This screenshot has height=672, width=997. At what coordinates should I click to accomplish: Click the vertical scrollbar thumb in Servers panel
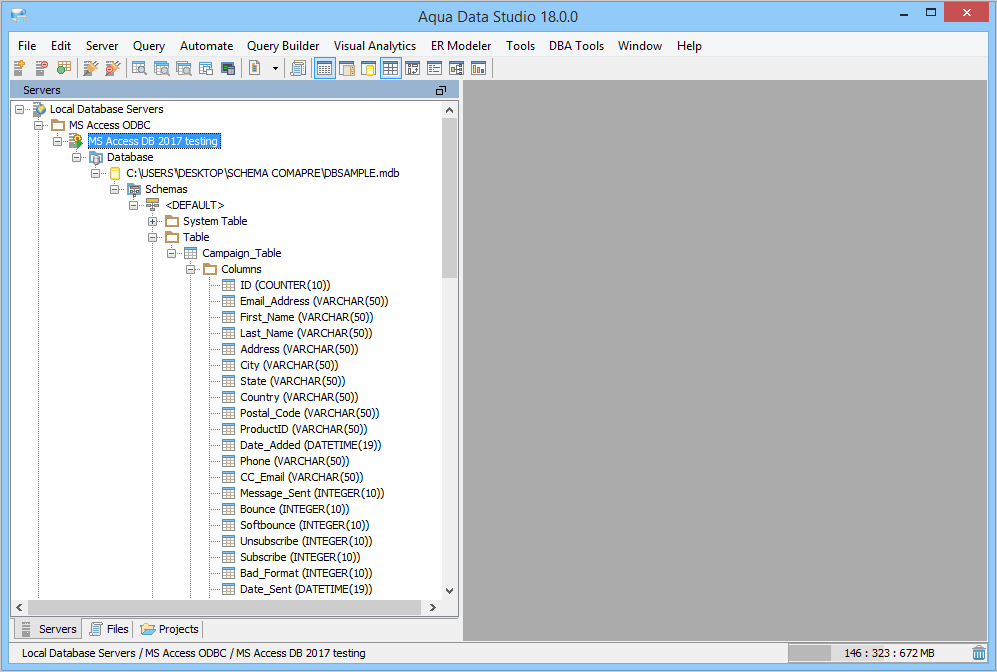pos(450,198)
